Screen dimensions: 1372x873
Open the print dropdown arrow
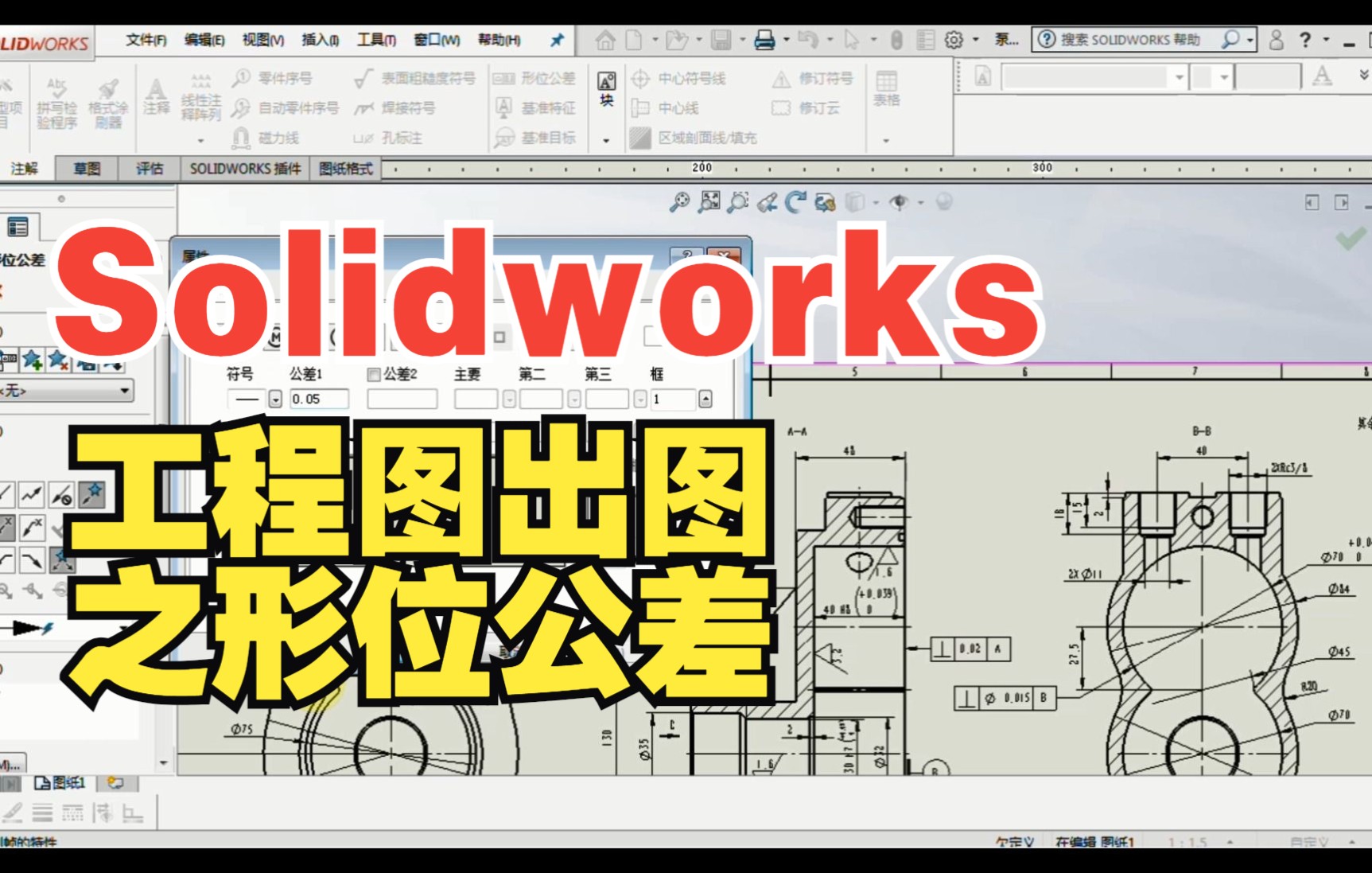[787, 39]
